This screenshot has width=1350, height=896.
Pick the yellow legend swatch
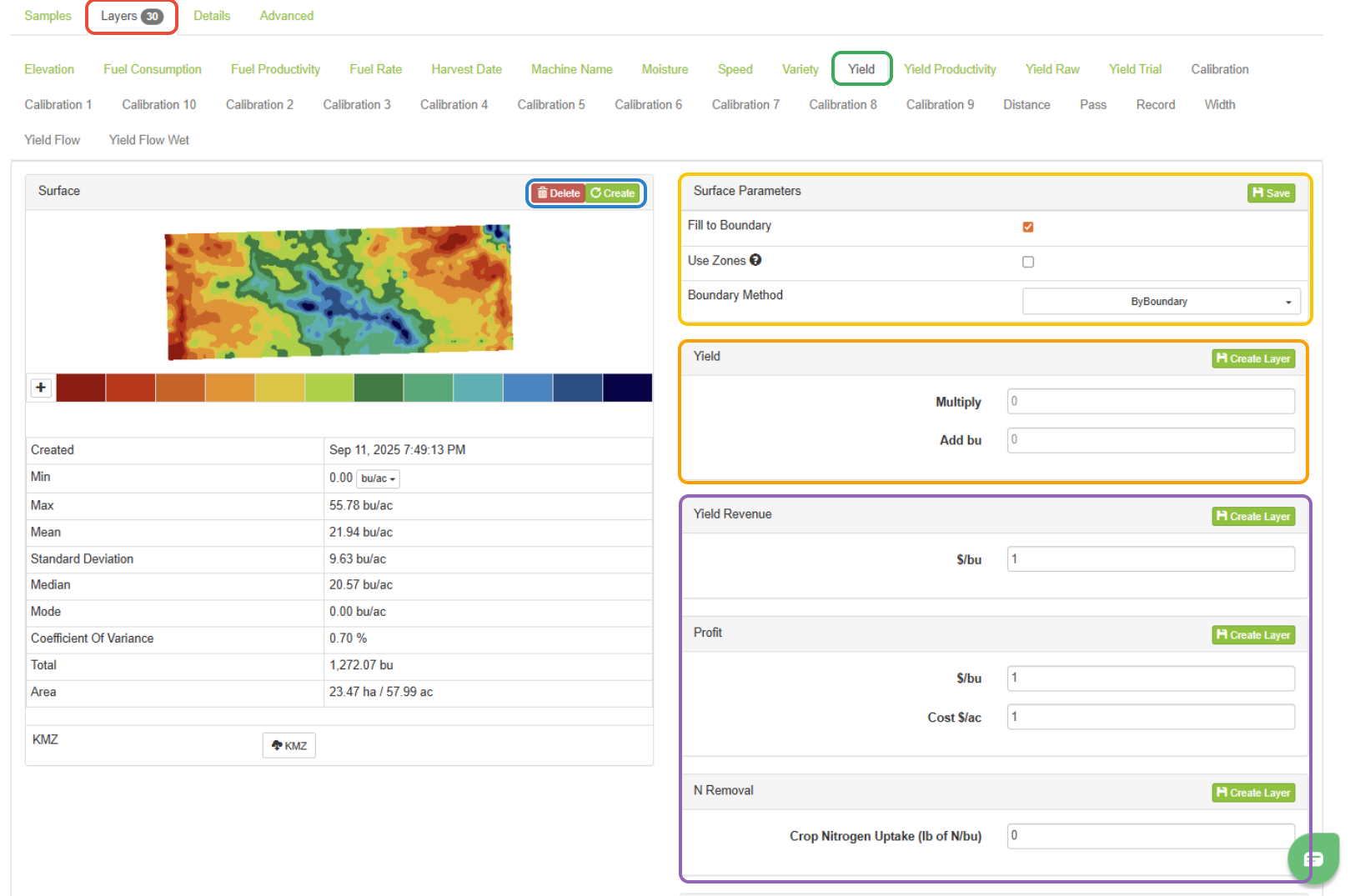[279, 388]
